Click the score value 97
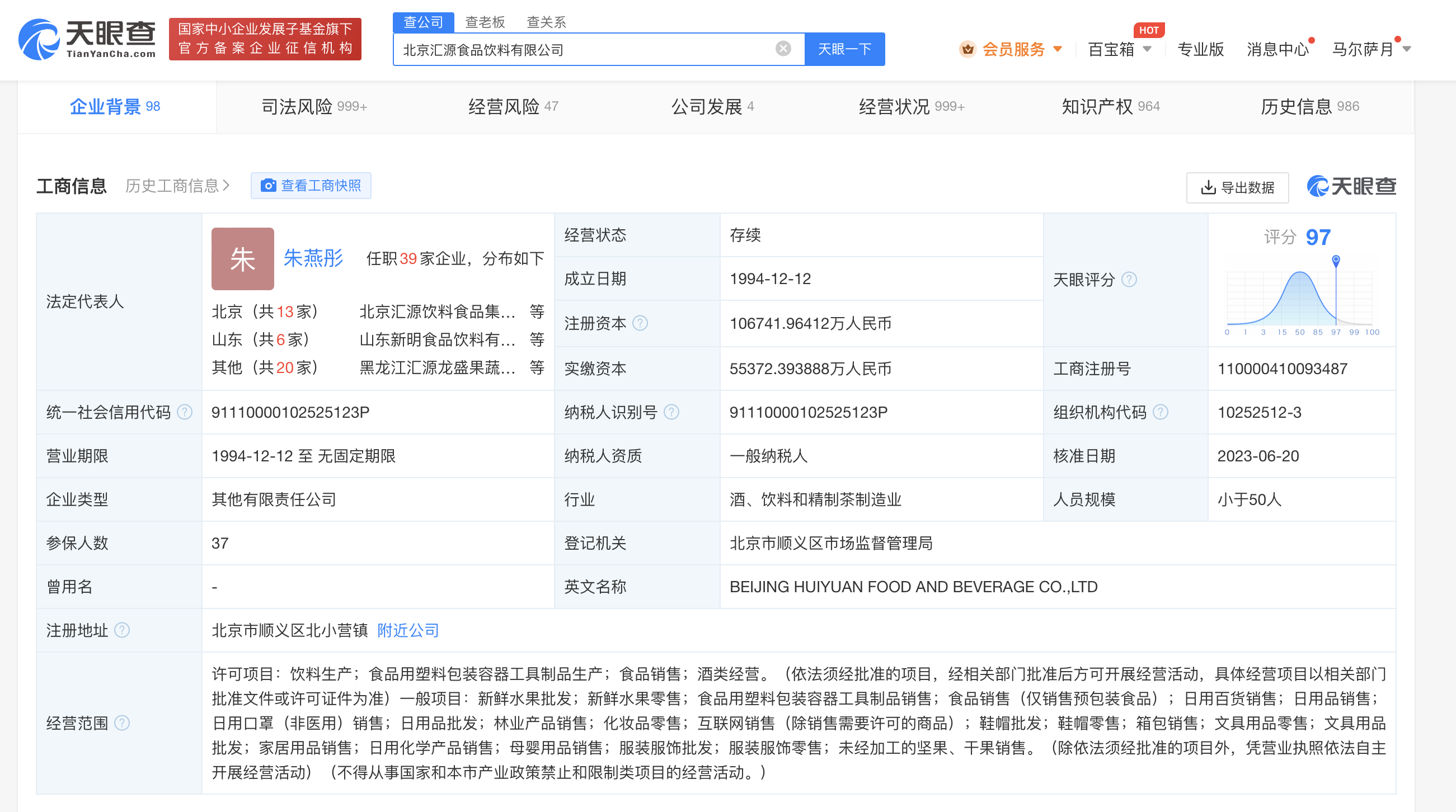This screenshot has height=812, width=1456. click(1318, 237)
